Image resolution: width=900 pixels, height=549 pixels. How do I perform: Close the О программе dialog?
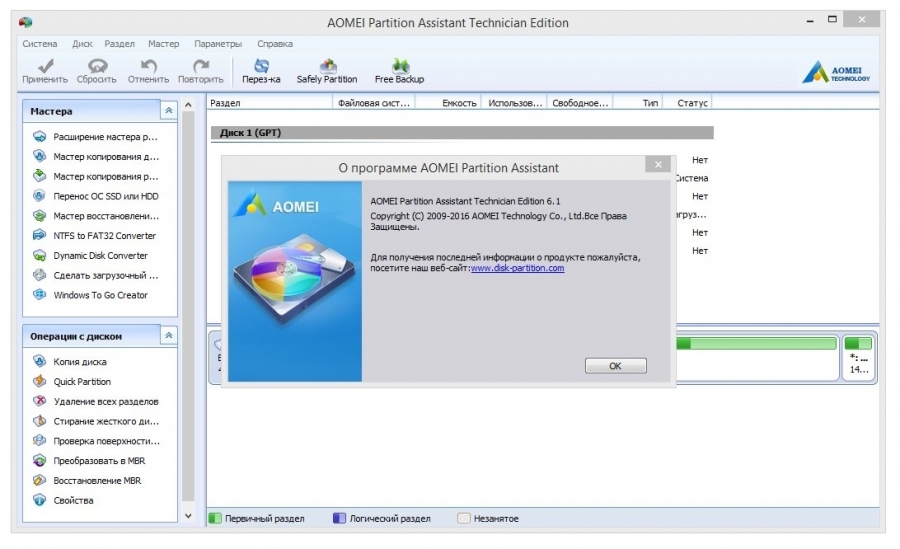(x=657, y=165)
